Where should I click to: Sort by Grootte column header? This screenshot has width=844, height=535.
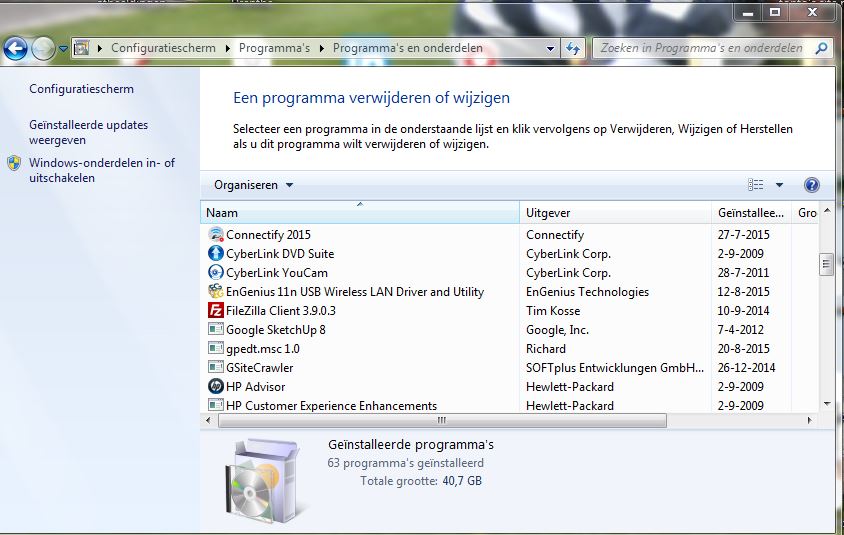806,213
